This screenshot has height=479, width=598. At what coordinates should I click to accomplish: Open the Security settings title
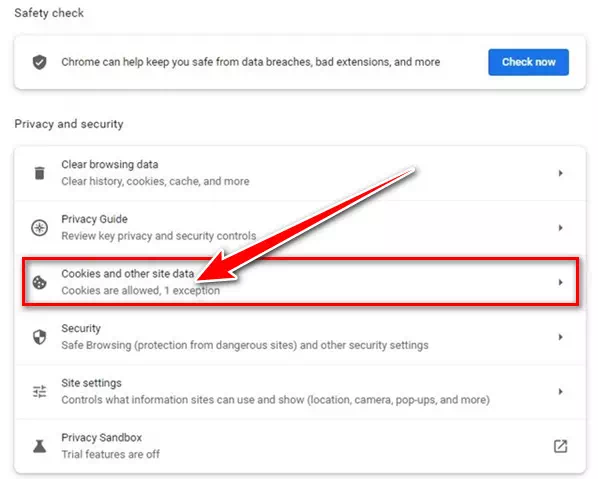[x=81, y=328]
